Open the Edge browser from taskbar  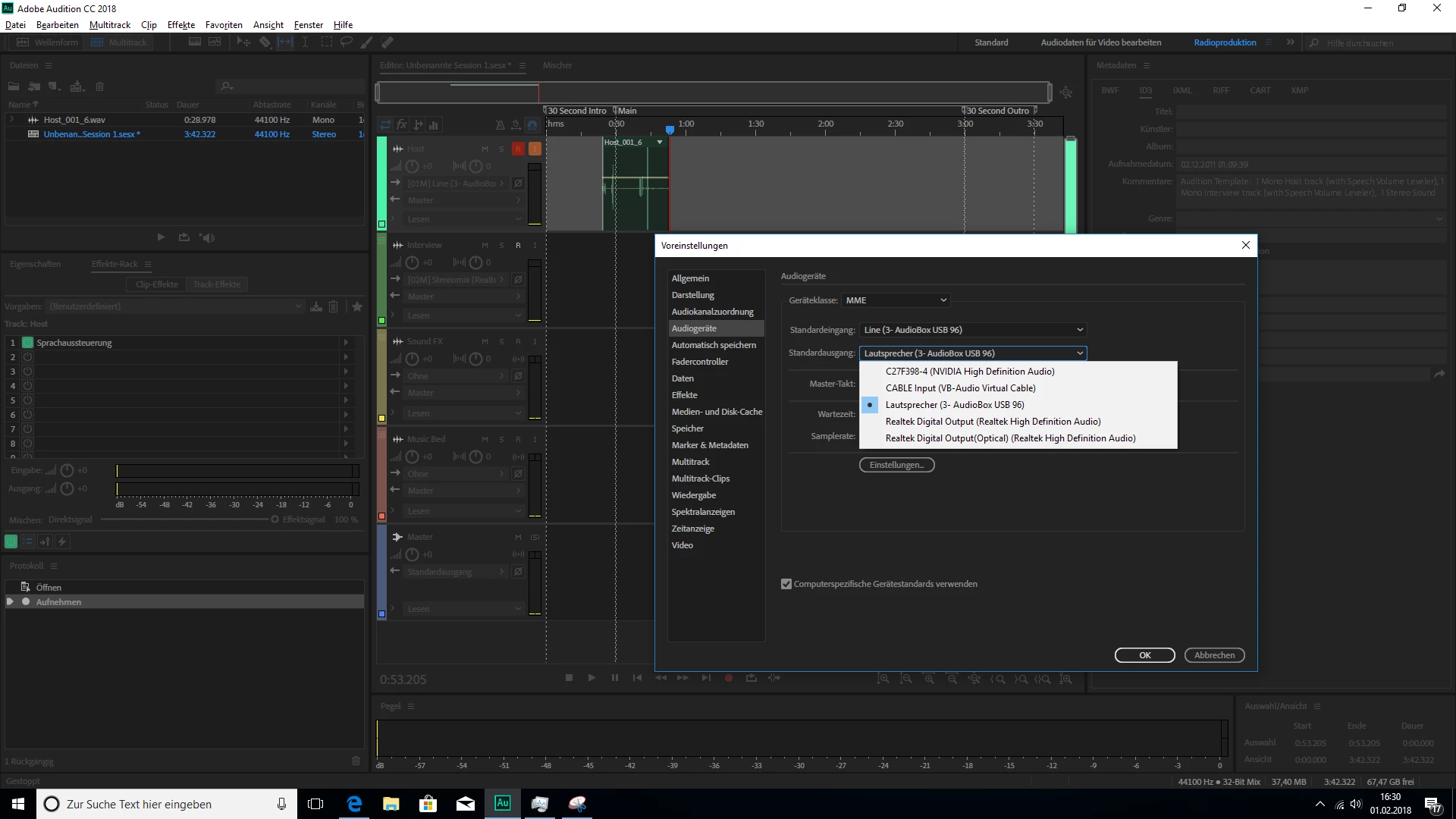[x=354, y=804]
